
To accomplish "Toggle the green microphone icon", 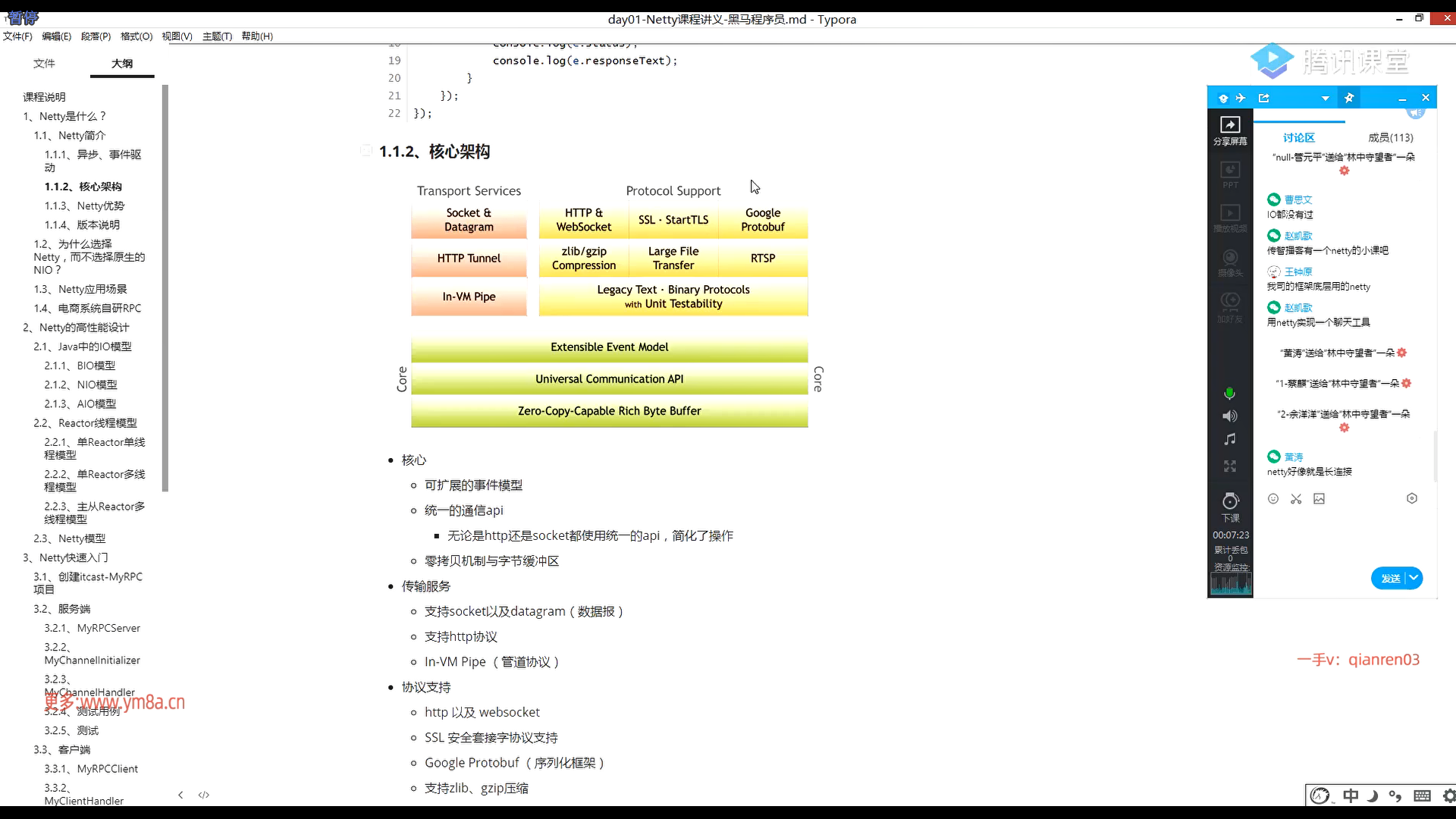I will [x=1230, y=393].
